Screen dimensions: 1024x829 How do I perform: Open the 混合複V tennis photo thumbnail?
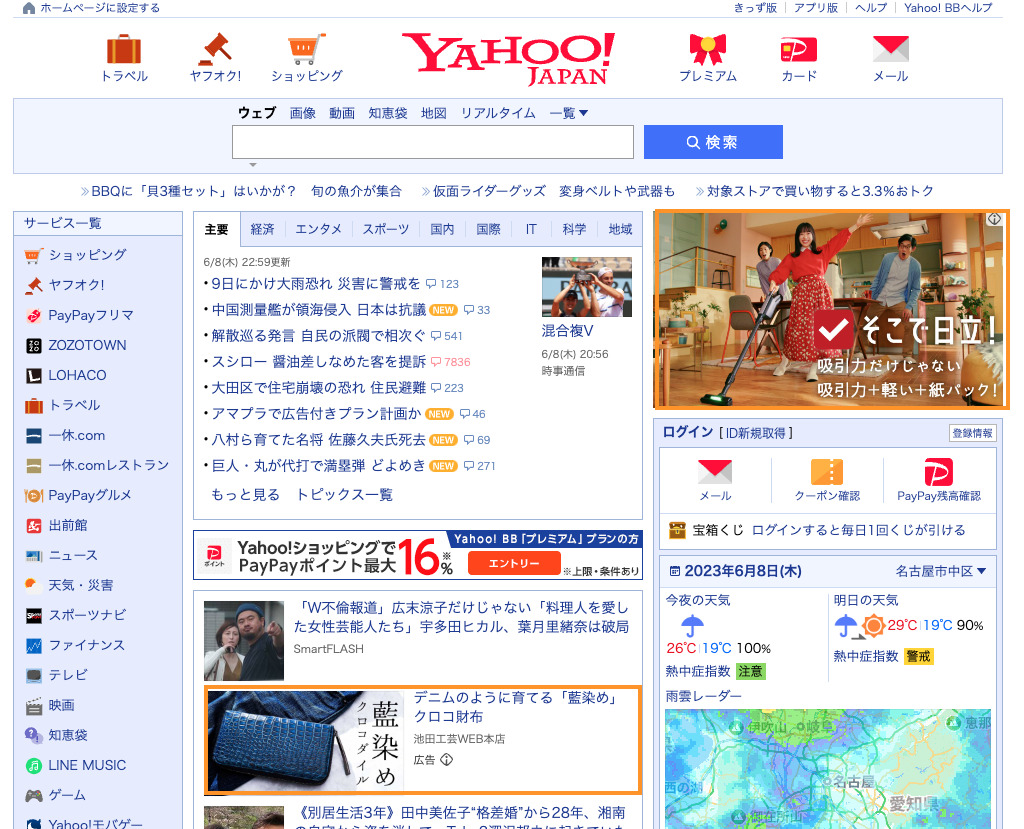[x=586, y=287]
